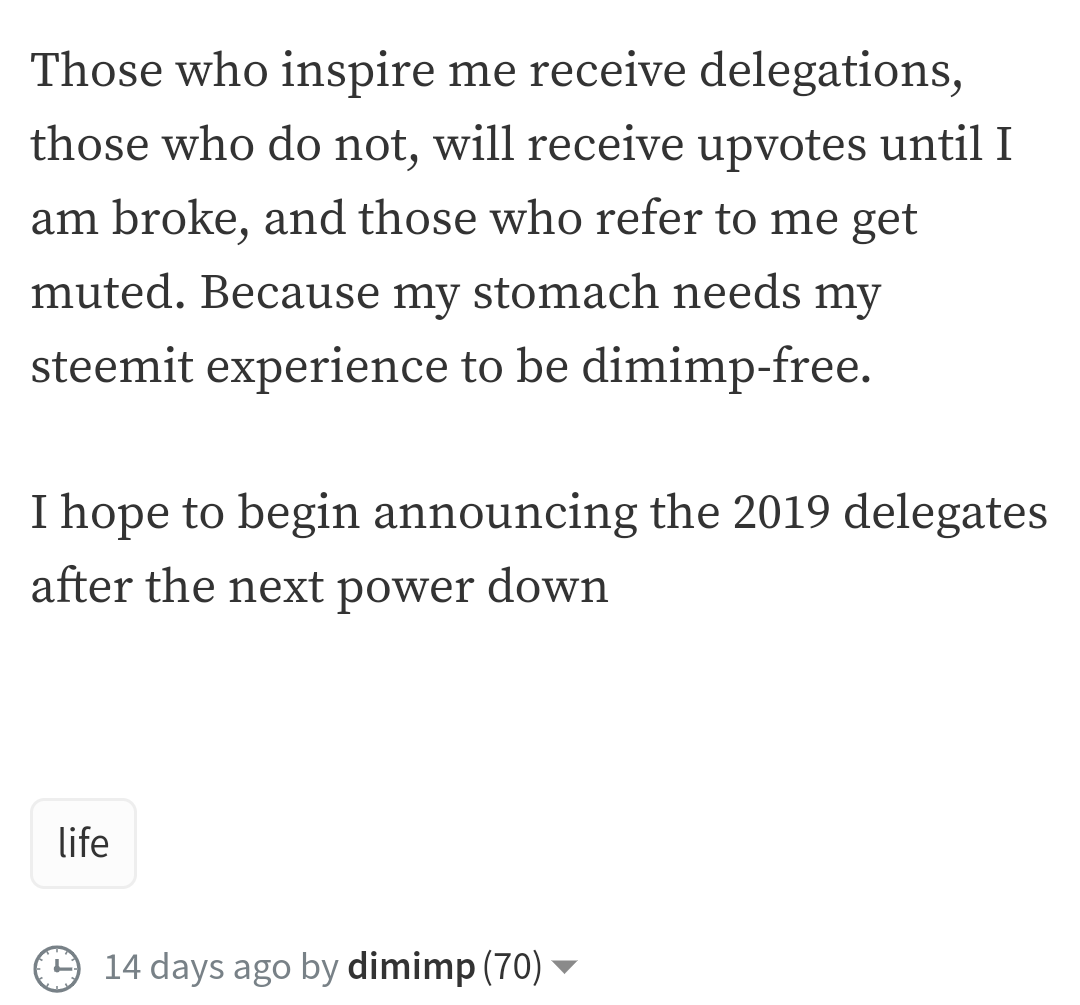Click the words "power down" ending the post

[472, 587]
